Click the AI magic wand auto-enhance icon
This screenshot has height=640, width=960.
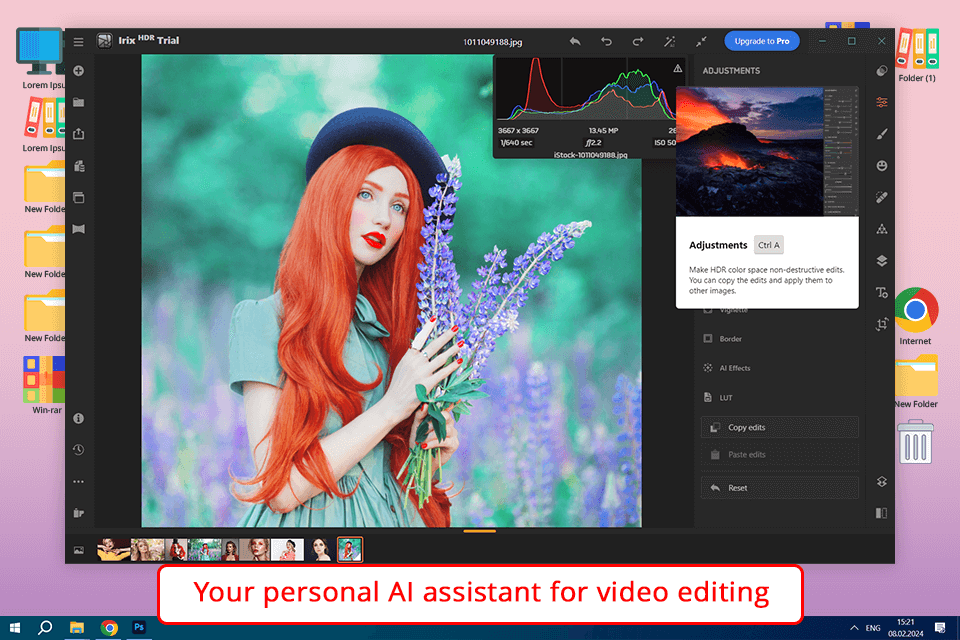(669, 42)
